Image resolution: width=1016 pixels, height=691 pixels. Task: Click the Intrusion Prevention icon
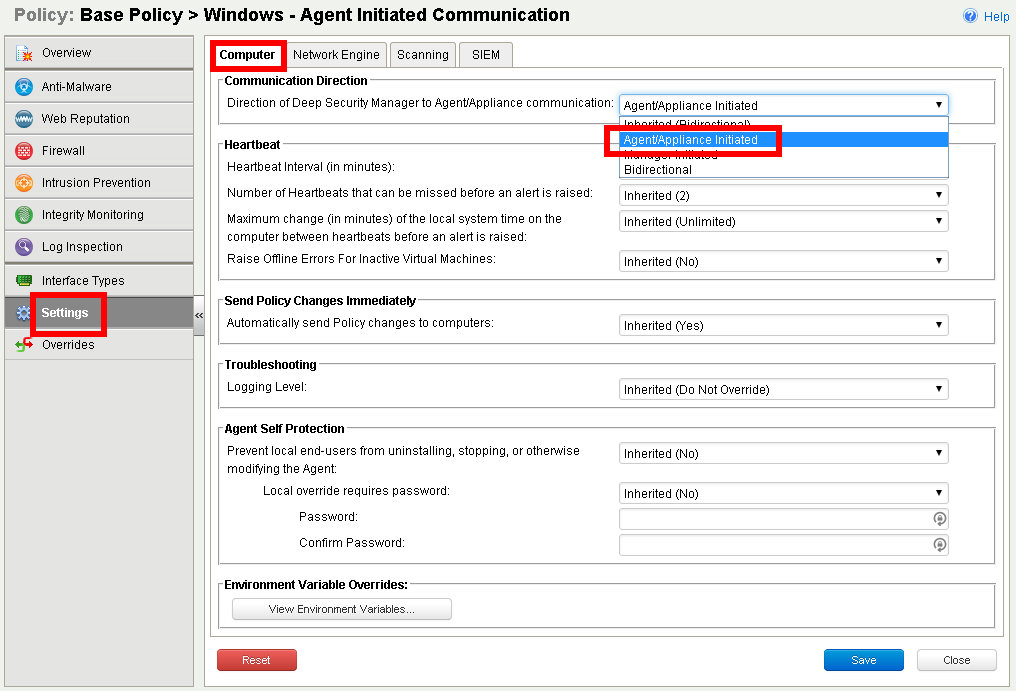(x=24, y=183)
